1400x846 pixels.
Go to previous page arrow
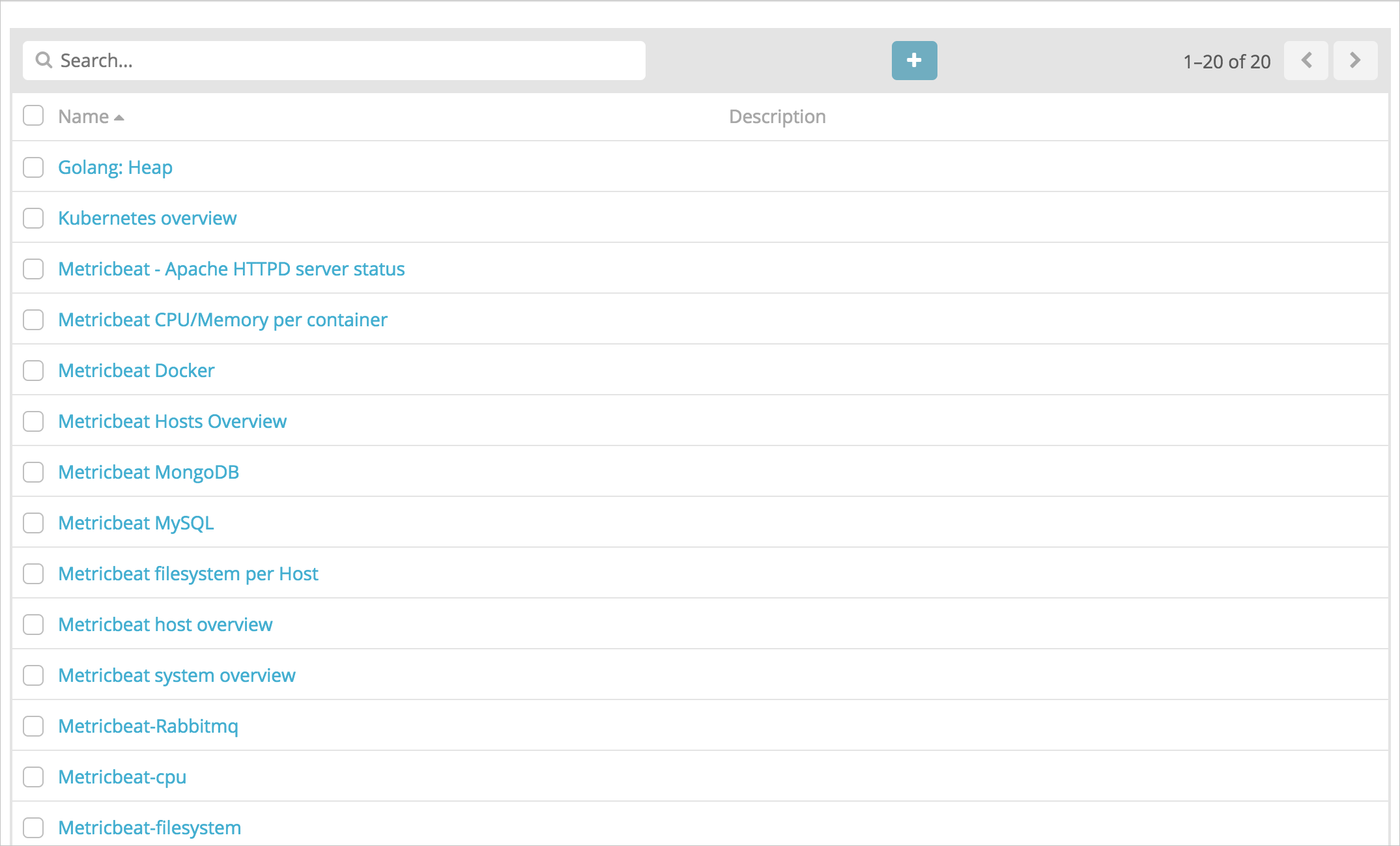[1306, 61]
